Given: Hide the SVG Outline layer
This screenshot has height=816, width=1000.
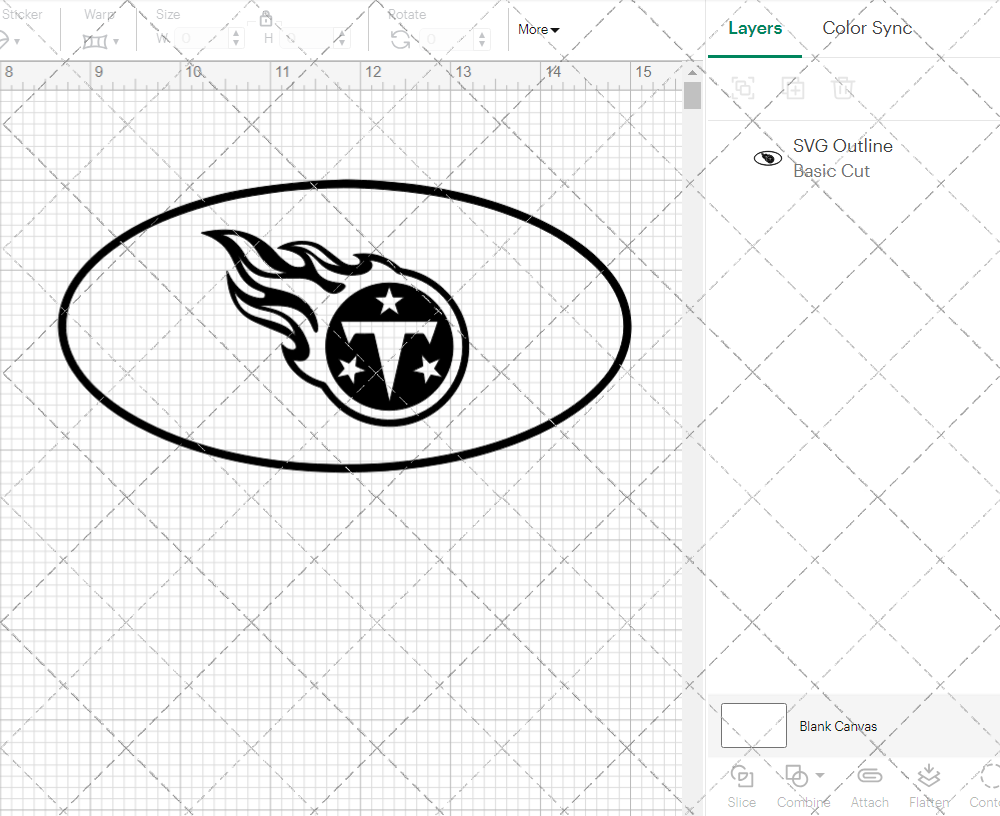Looking at the screenshot, I should click(x=767, y=158).
